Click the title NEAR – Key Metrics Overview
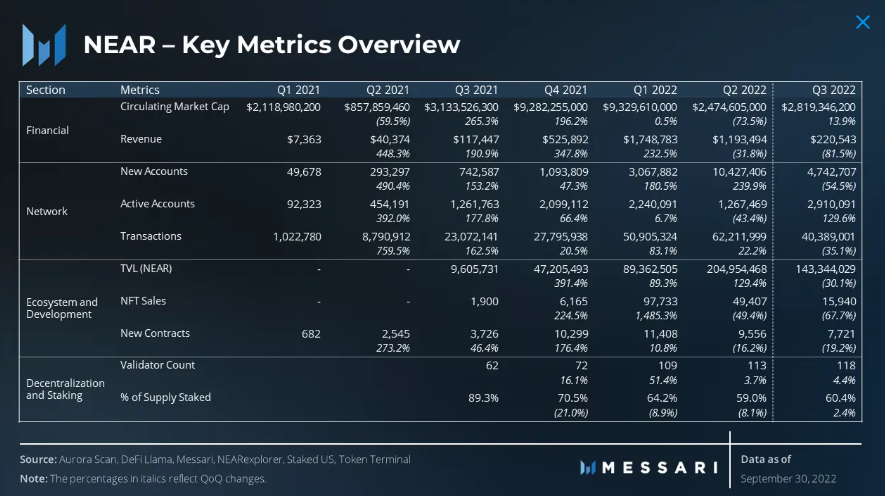The image size is (885, 496). [271, 45]
